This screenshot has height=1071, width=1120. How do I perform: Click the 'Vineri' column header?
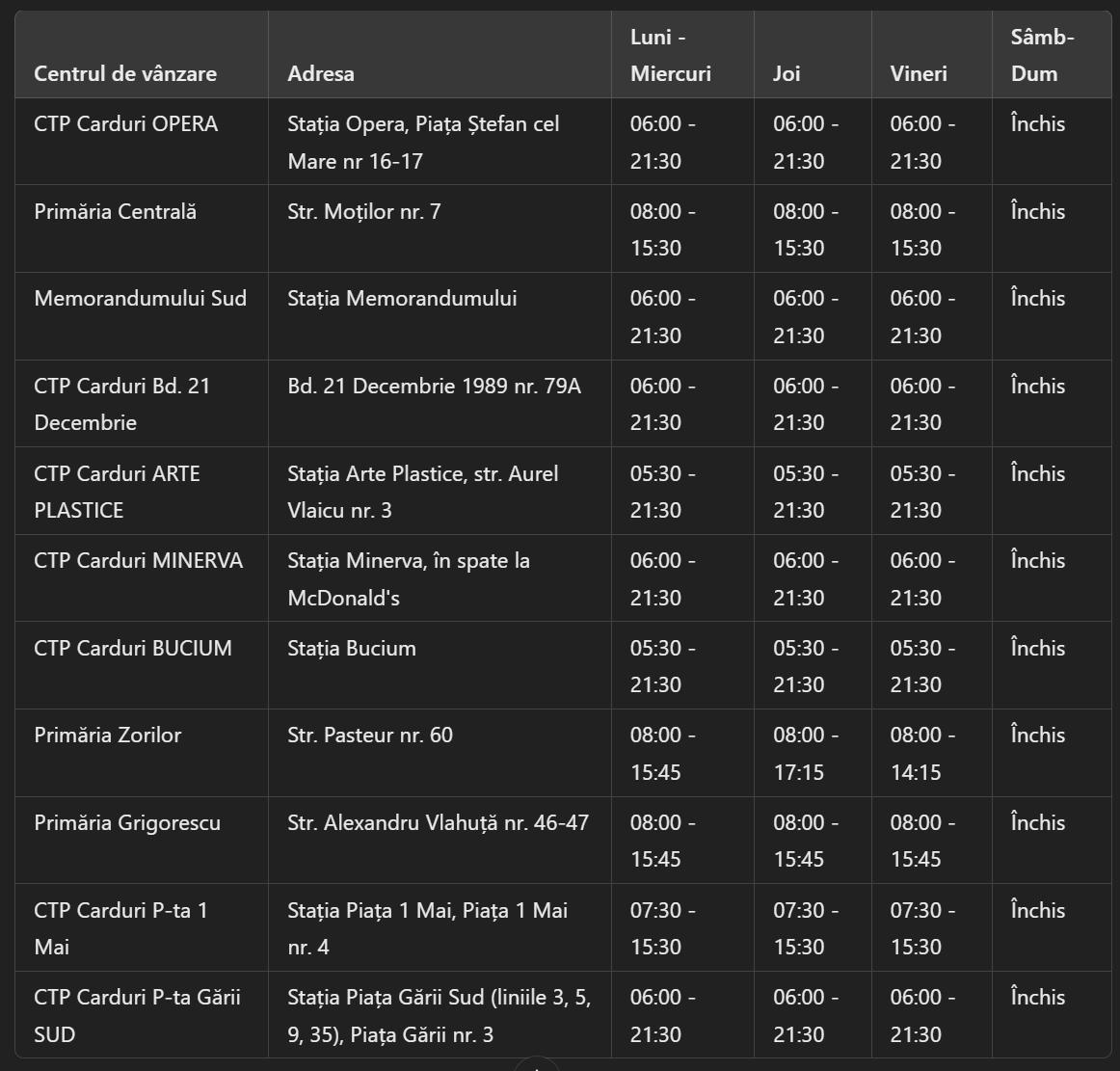(918, 74)
